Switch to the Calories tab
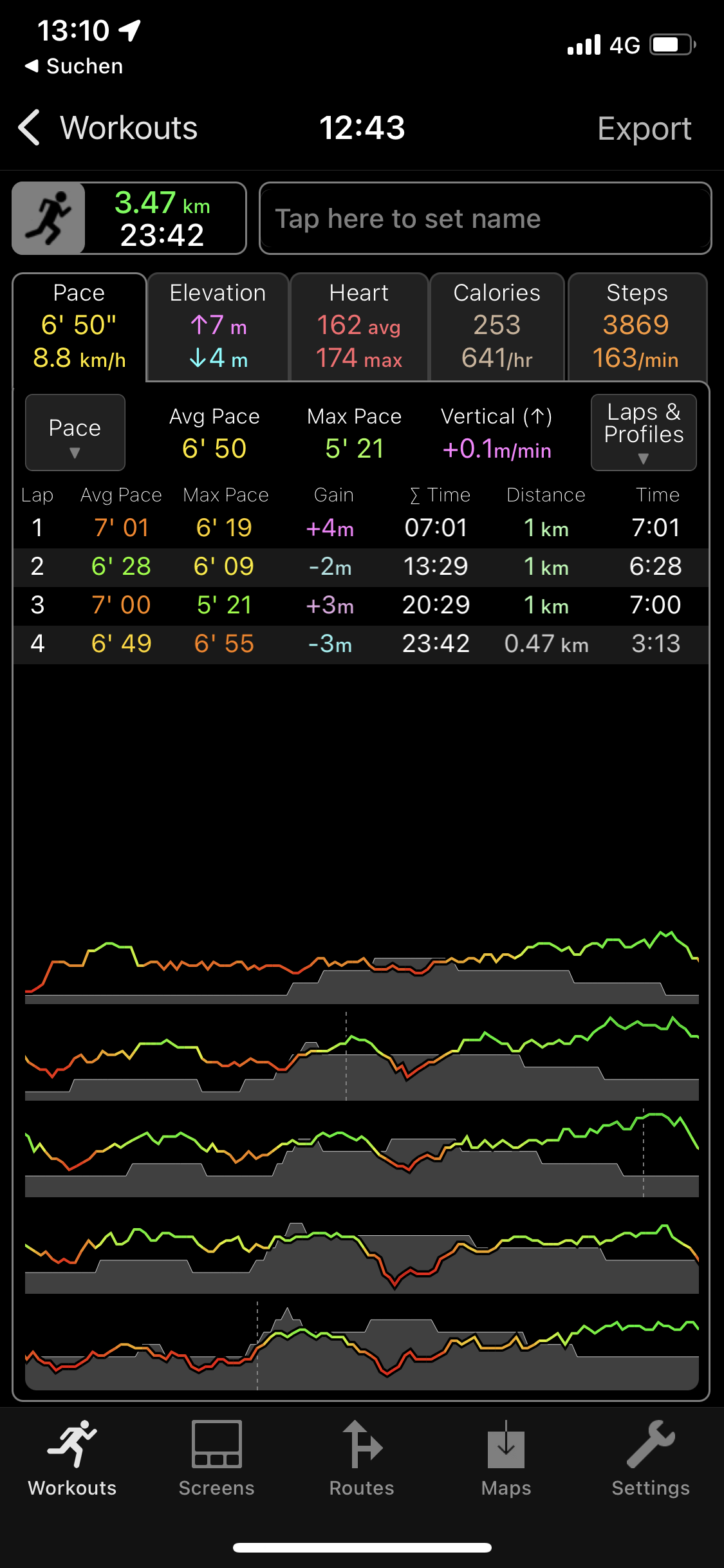This screenshot has width=724, height=1568. [x=497, y=326]
